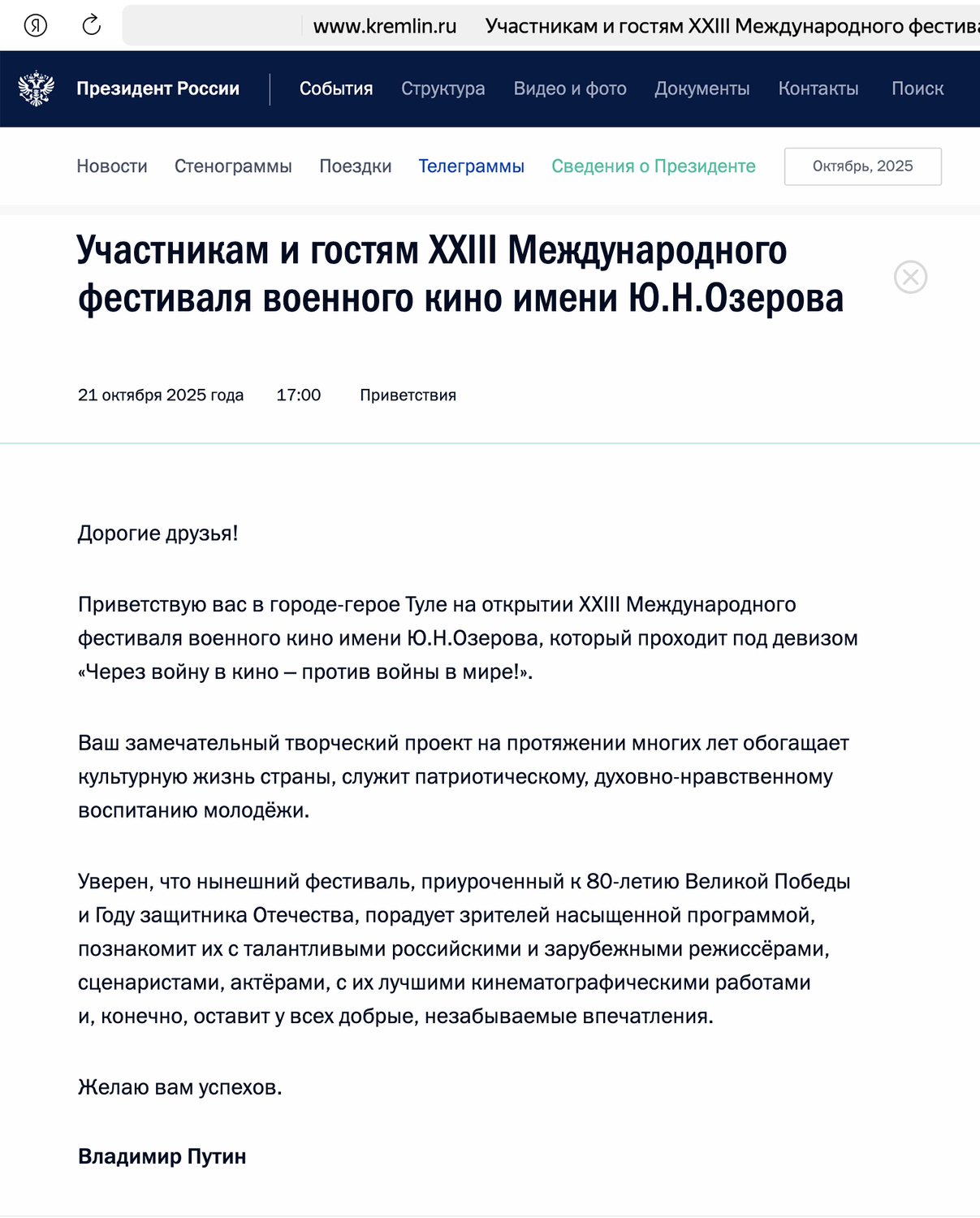Open the Президент России home link

(158, 89)
